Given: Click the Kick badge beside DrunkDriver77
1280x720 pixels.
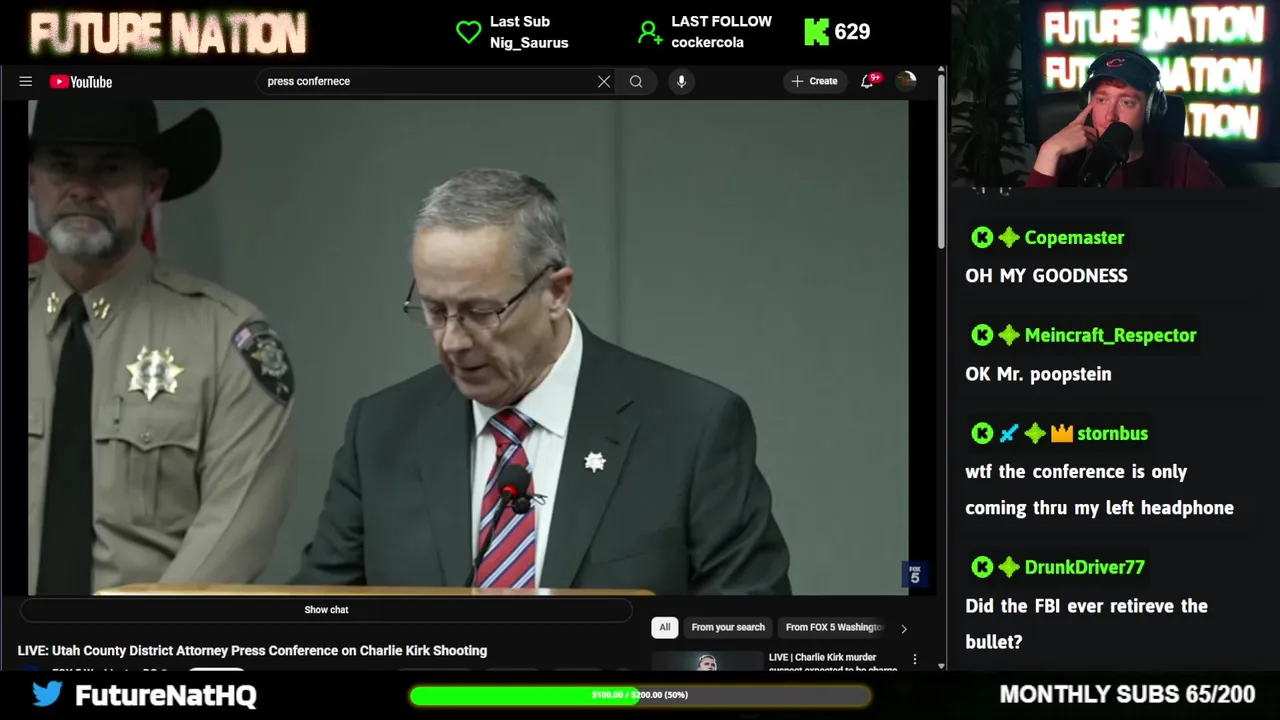Looking at the screenshot, I should click(982, 567).
